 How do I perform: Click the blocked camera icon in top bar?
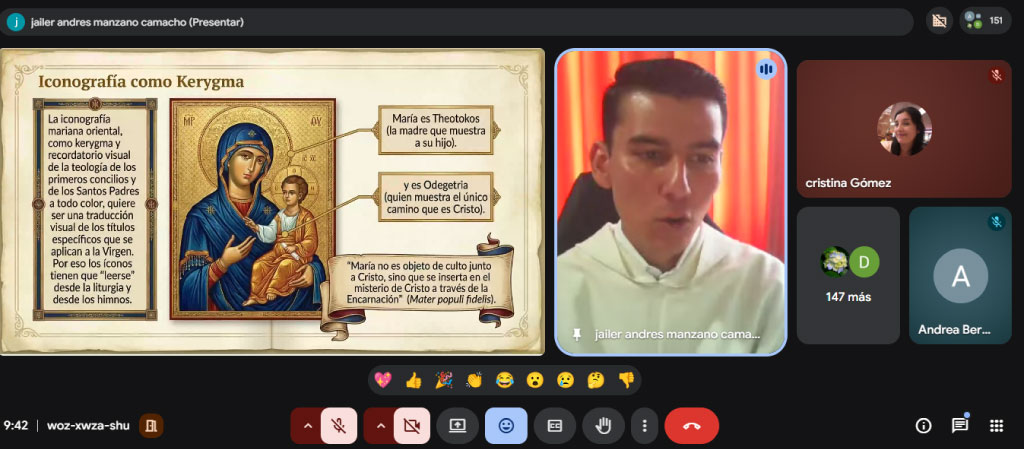point(939,20)
